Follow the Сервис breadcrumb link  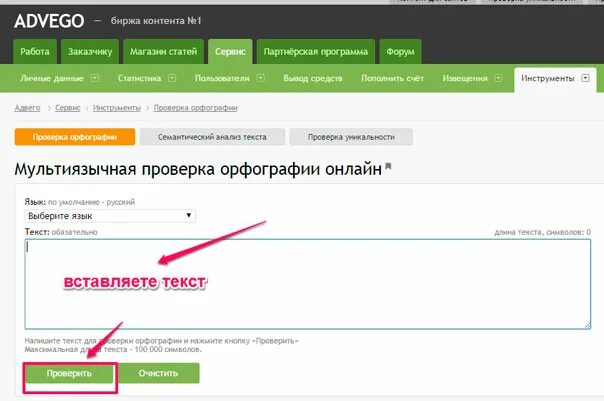coord(68,108)
